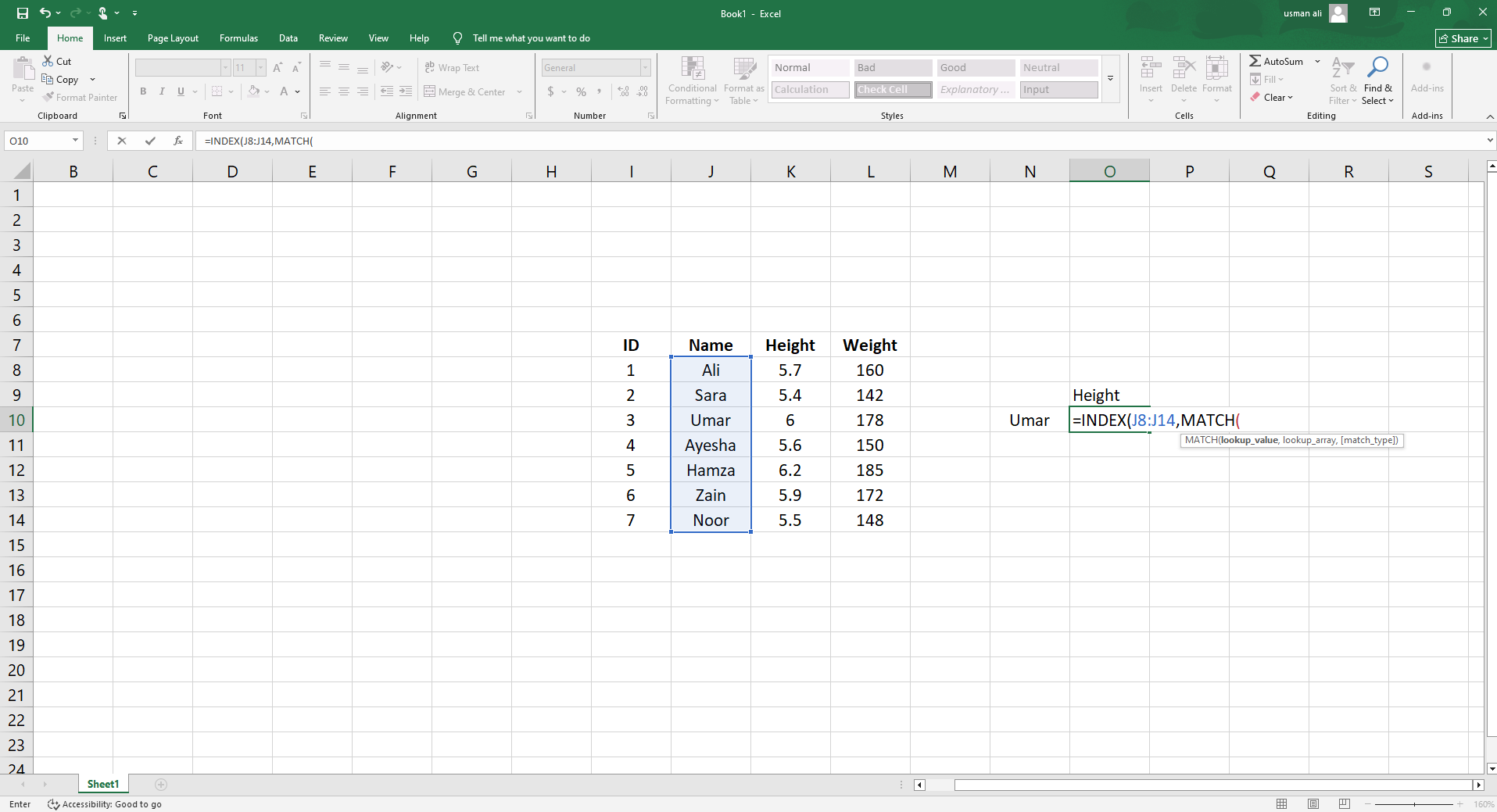This screenshot has height=812, width=1497.
Task: Open Format as Table gallery
Action: point(743,80)
